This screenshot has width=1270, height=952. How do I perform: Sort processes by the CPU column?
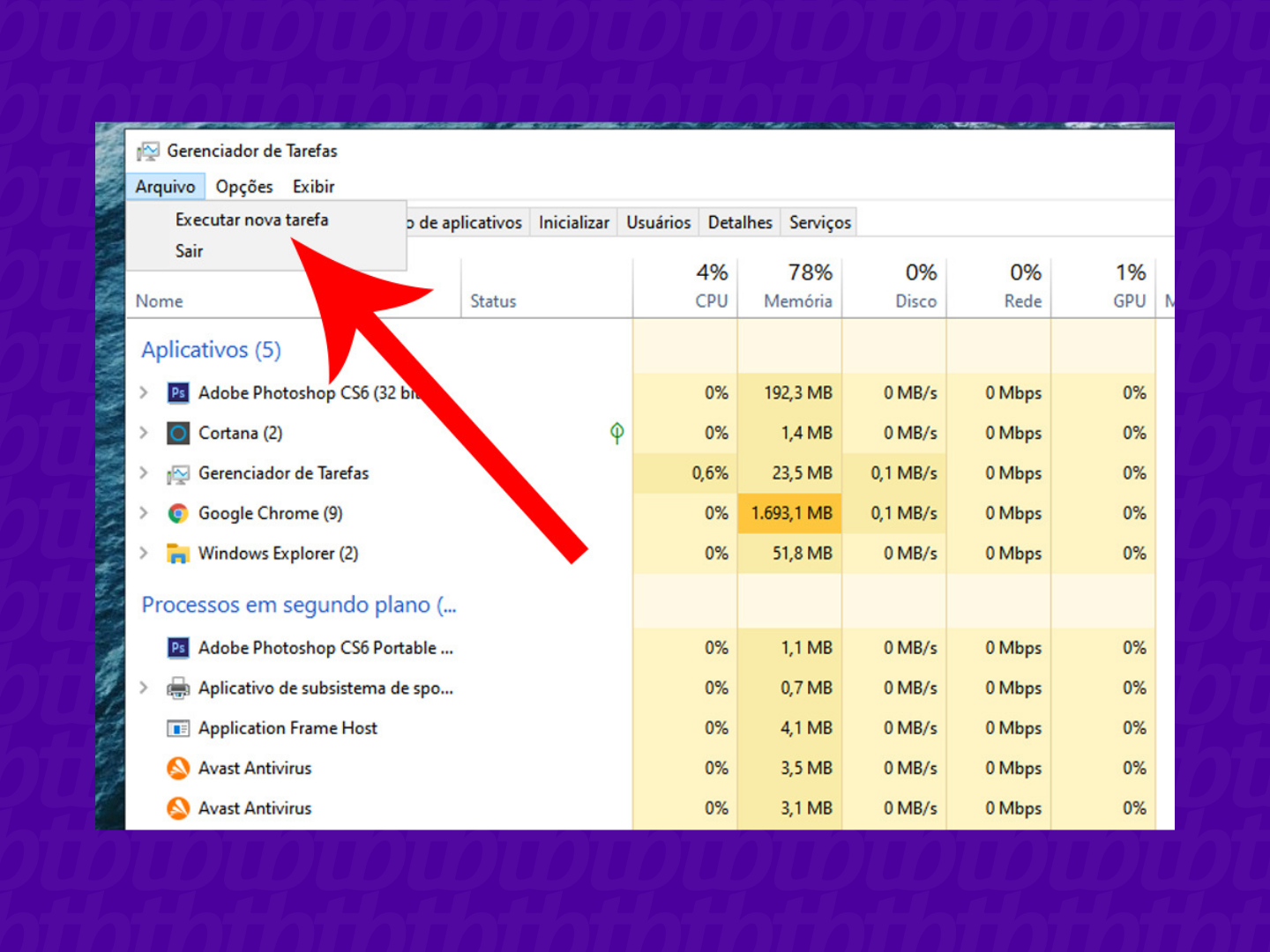(x=685, y=287)
